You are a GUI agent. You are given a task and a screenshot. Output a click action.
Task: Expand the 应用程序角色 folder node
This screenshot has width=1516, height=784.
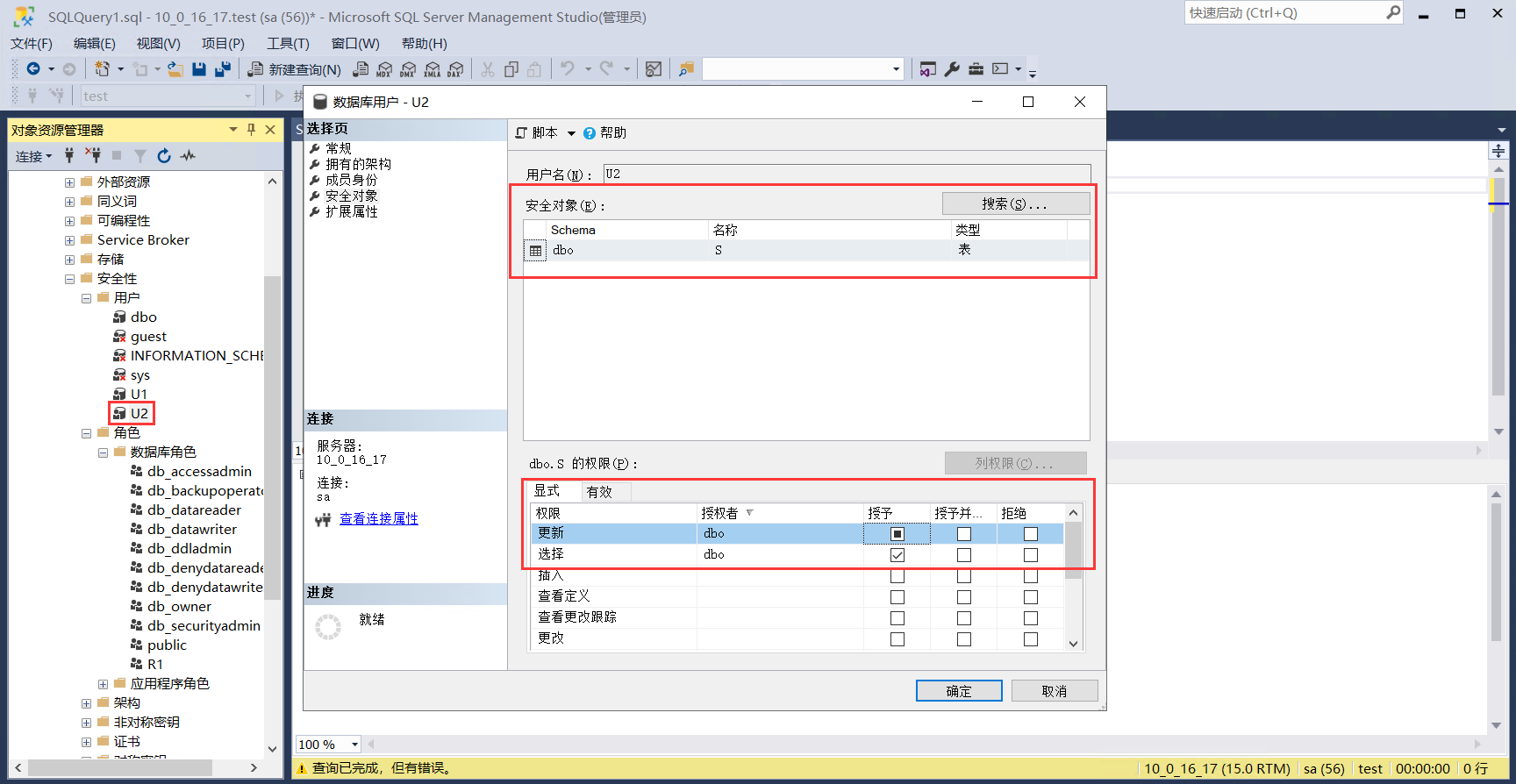103,684
